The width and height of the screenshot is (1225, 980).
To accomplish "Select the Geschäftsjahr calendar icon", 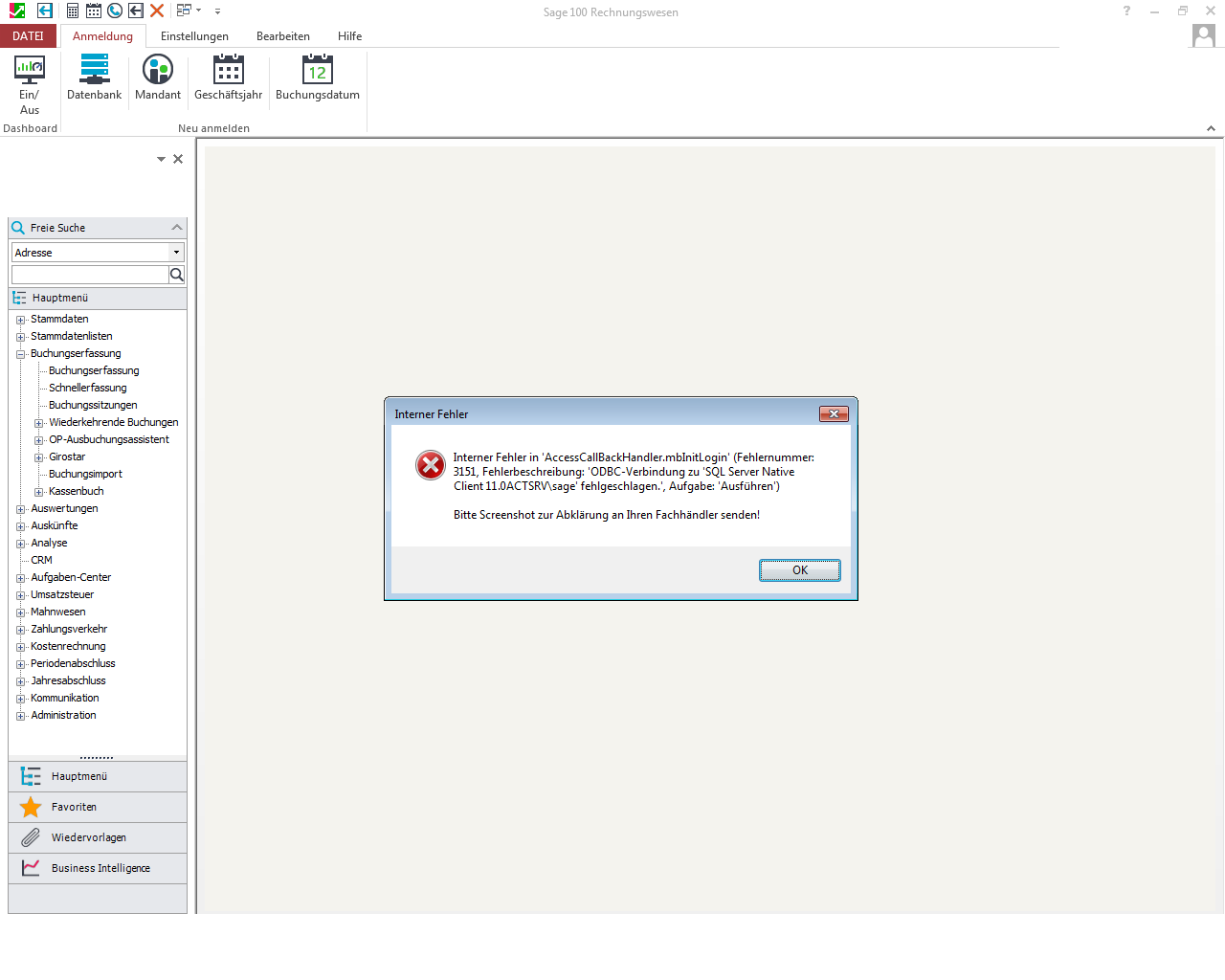I will [x=228, y=71].
